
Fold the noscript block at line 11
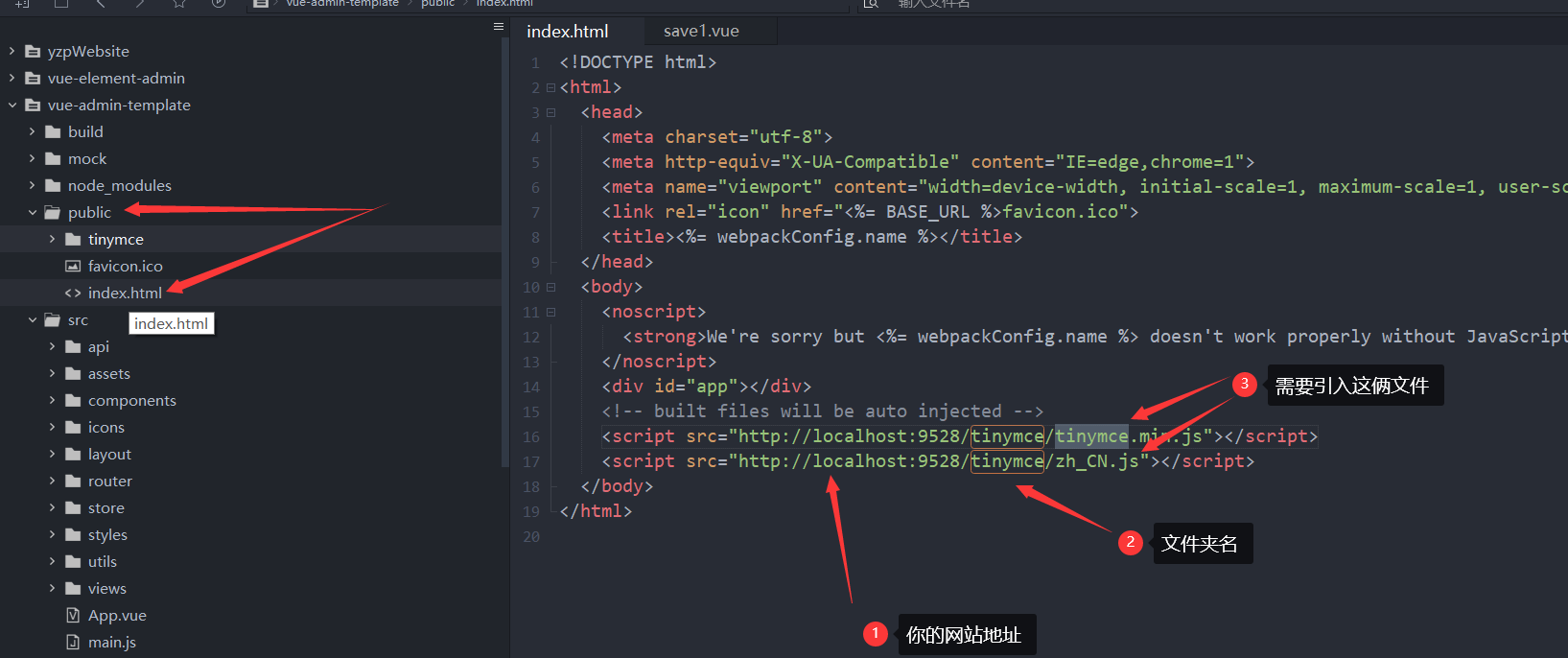pos(550,312)
